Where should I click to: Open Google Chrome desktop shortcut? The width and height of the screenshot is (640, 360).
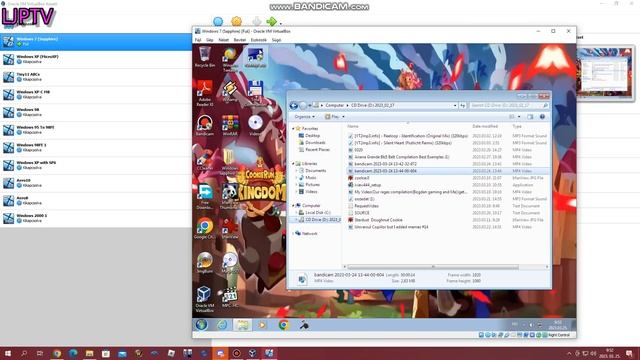[x=204, y=229]
